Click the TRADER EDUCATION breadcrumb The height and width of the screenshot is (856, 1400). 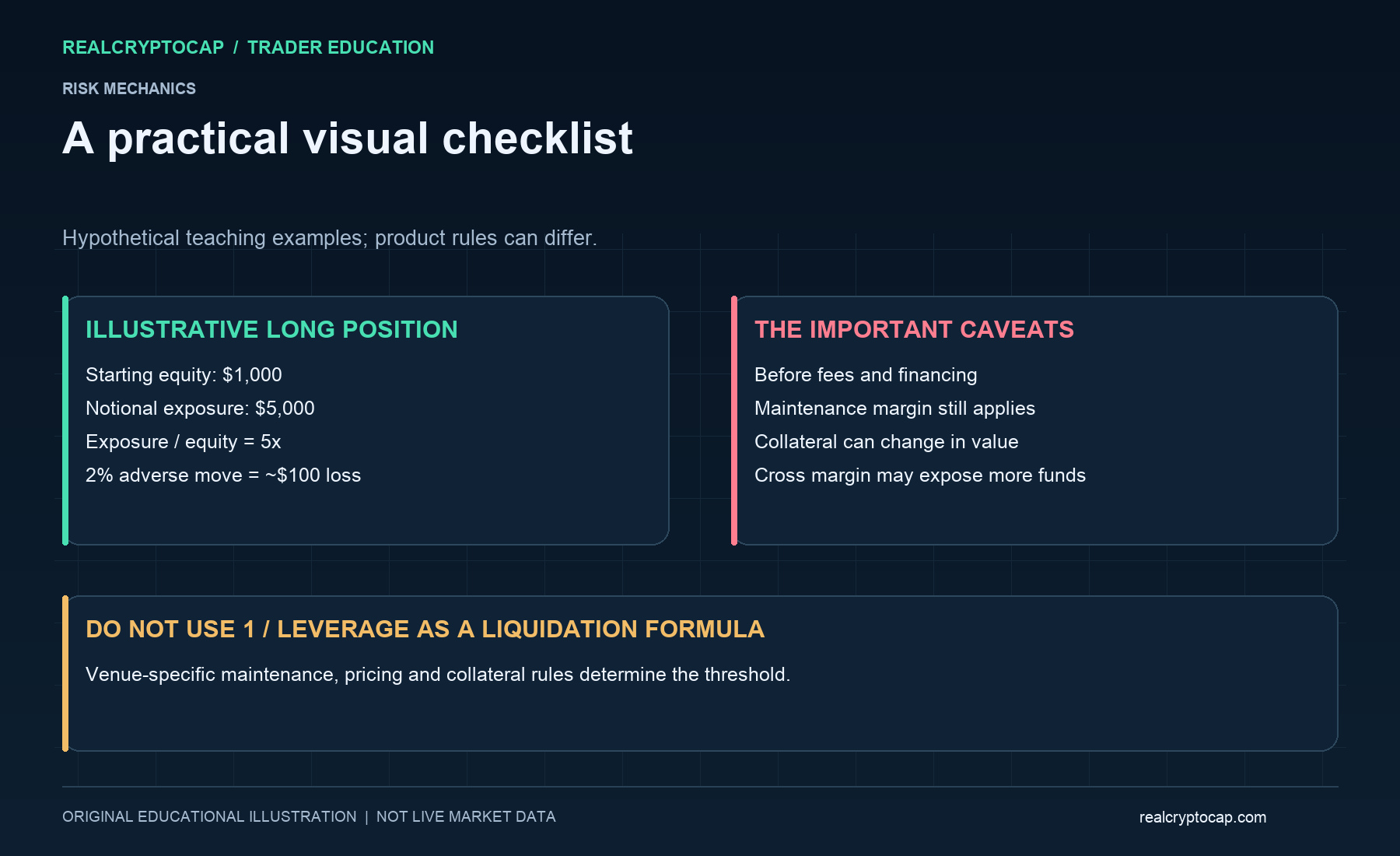point(341,47)
